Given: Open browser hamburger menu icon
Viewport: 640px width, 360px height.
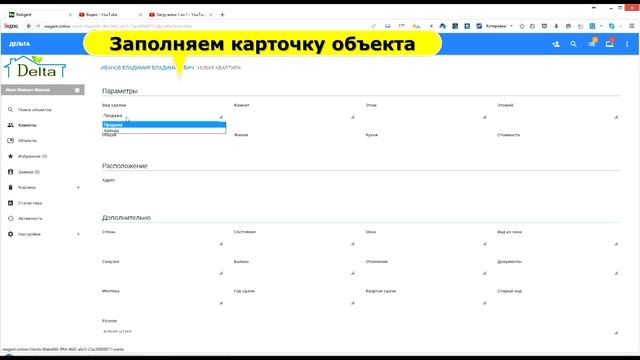Looking at the screenshot, I should point(631,26).
